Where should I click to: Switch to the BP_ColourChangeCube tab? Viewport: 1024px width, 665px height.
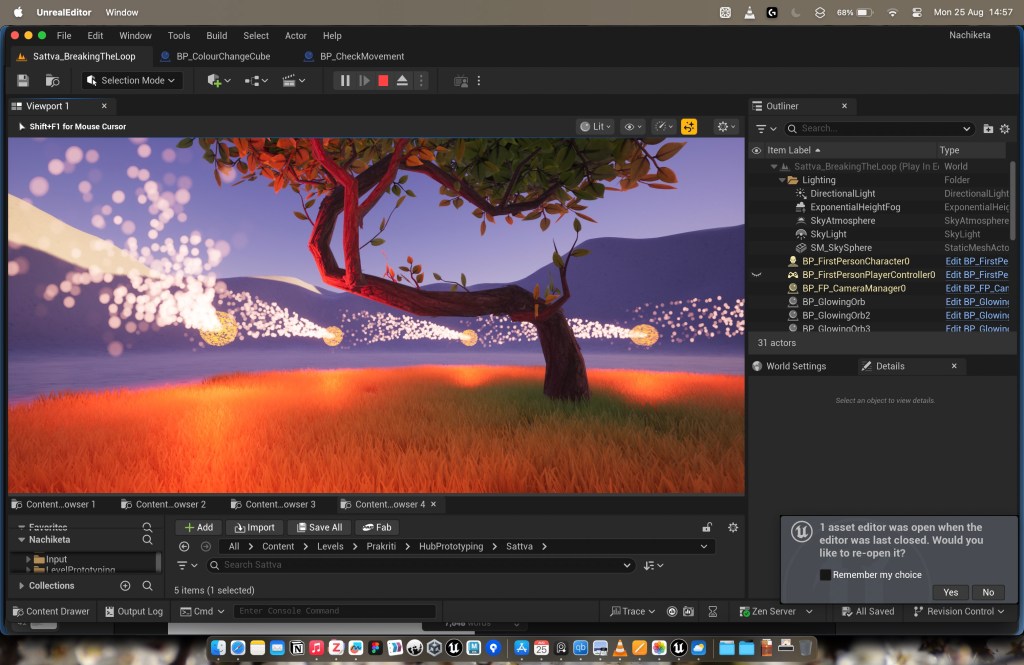[x=216, y=57]
